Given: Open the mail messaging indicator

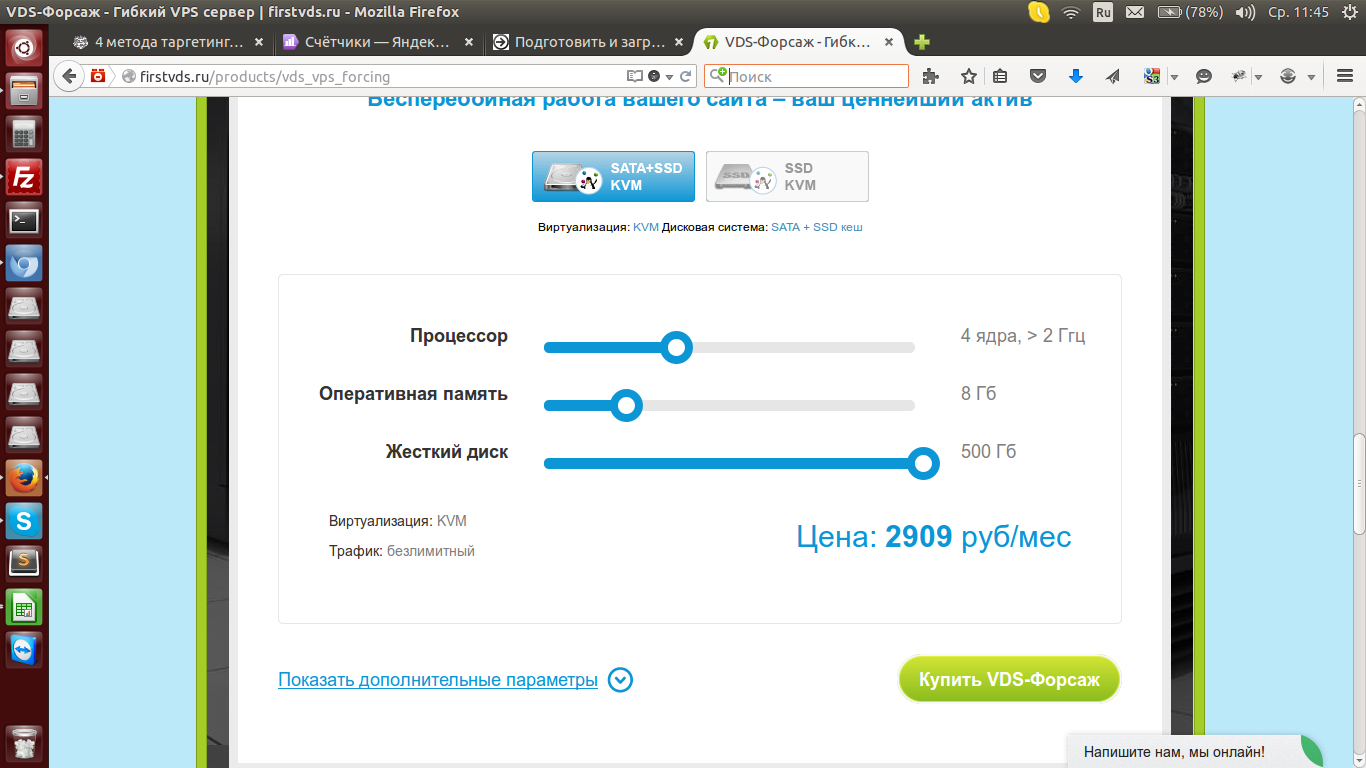Looking at the screenshot, I should (x=1135, y=13).
